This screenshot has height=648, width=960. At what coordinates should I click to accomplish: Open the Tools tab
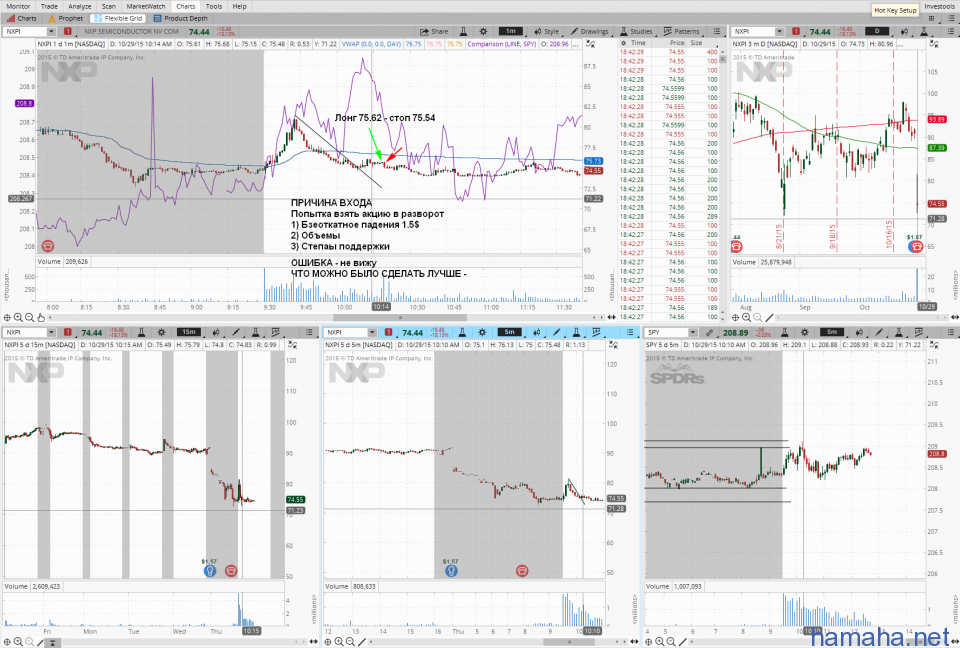tap(214, 6)
